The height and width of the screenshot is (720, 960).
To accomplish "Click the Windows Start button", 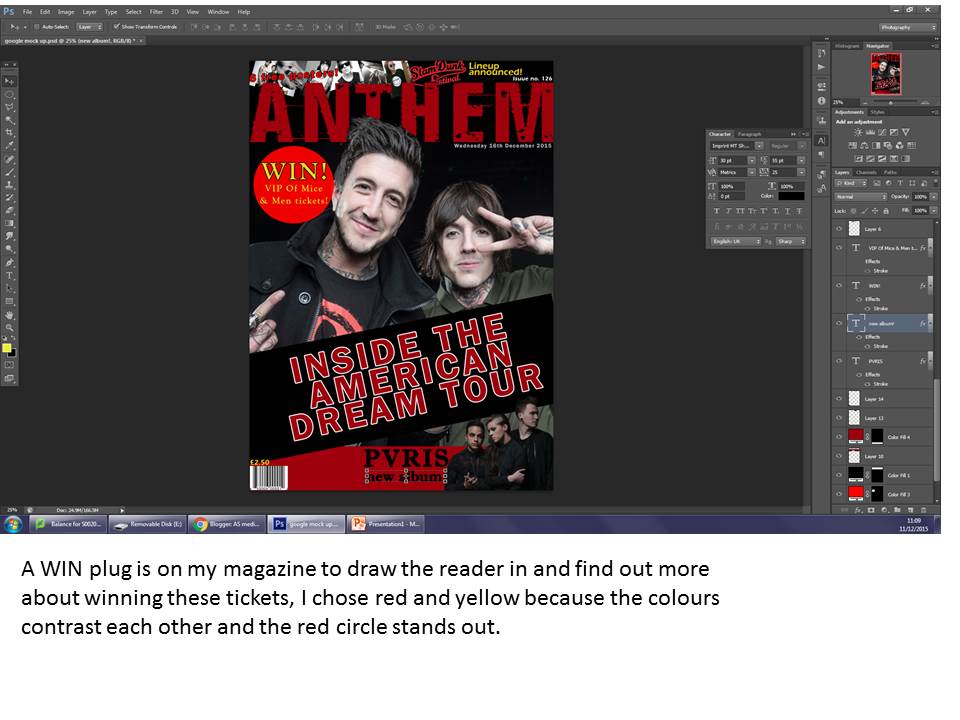I will [x=13, y=525].
